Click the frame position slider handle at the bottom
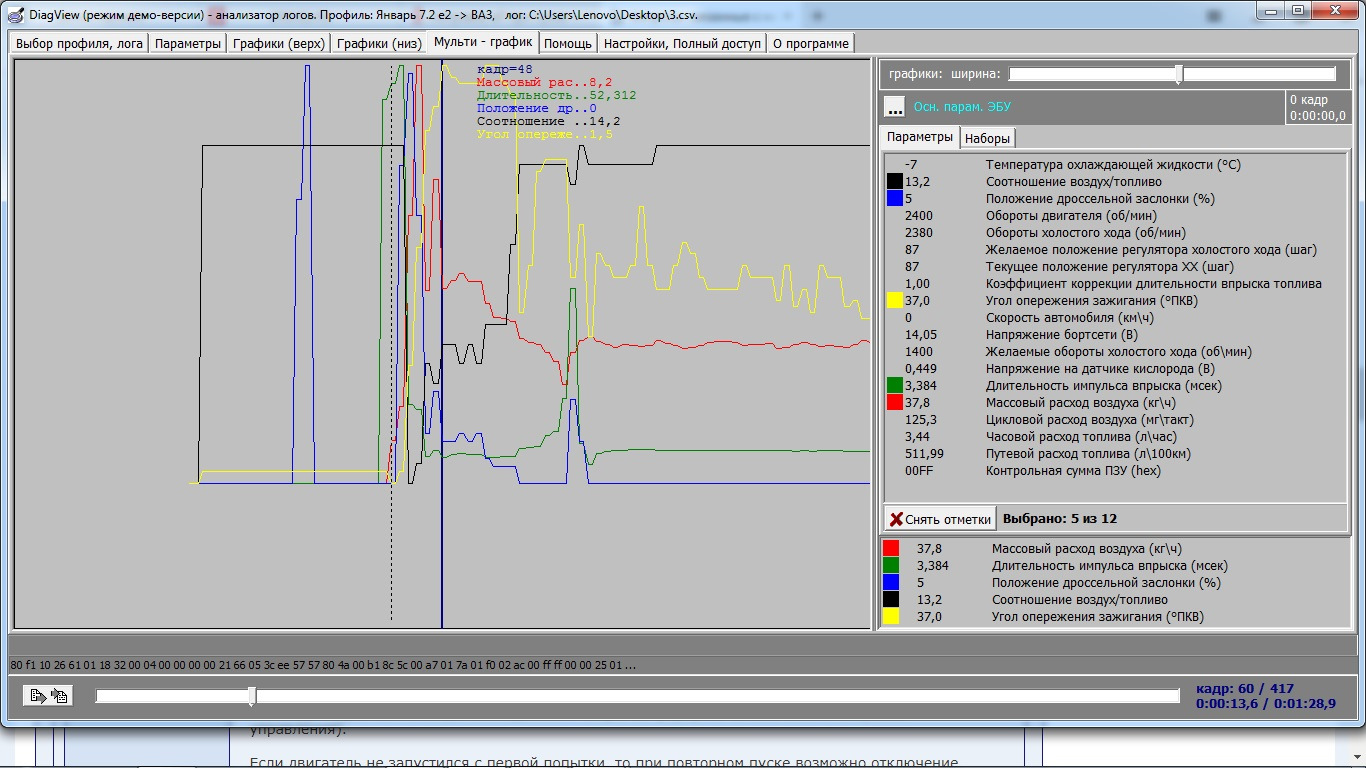This screenshot has height=768, width=1366. coord(252,696)
